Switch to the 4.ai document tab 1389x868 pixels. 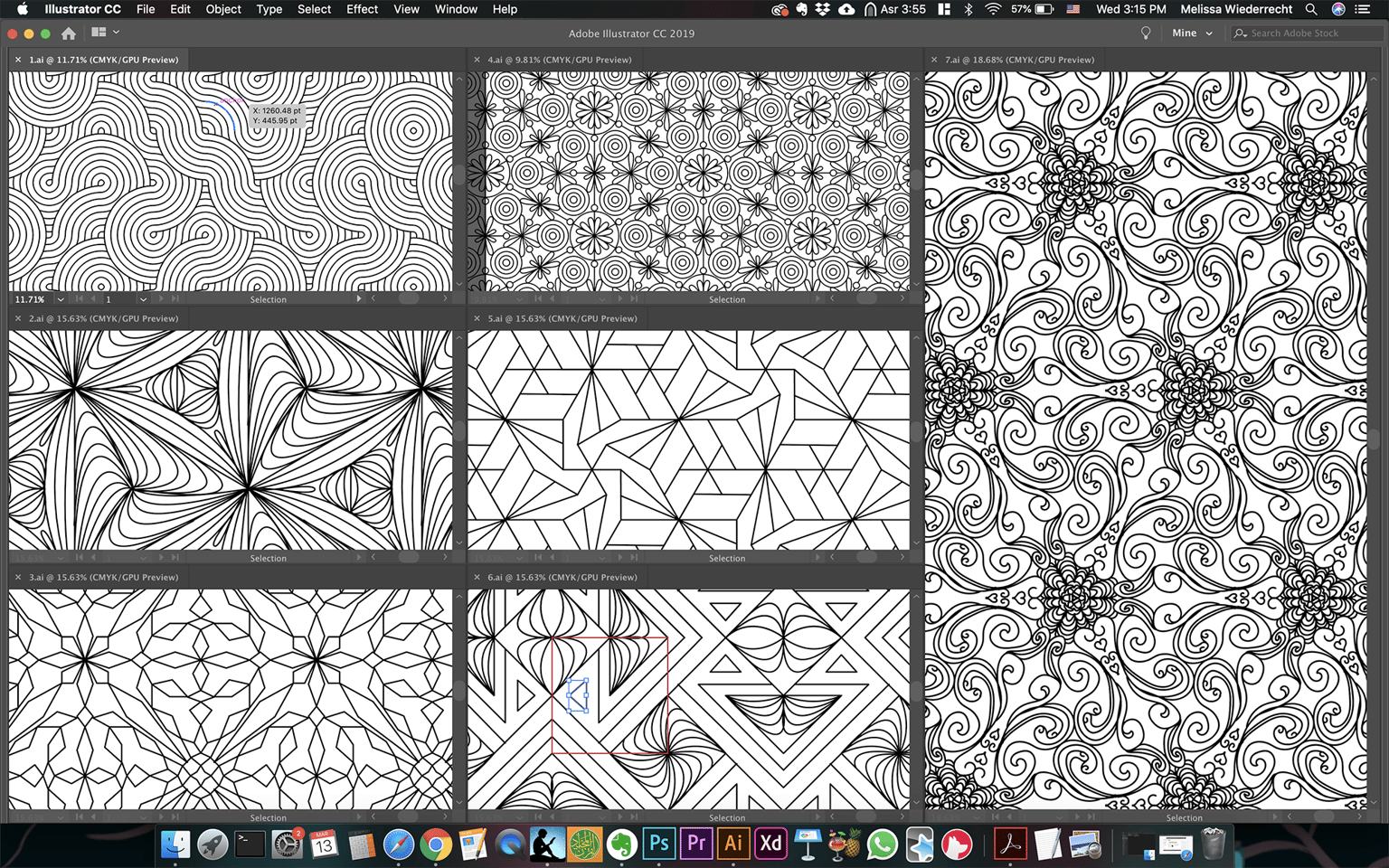(x=559, y=60)
